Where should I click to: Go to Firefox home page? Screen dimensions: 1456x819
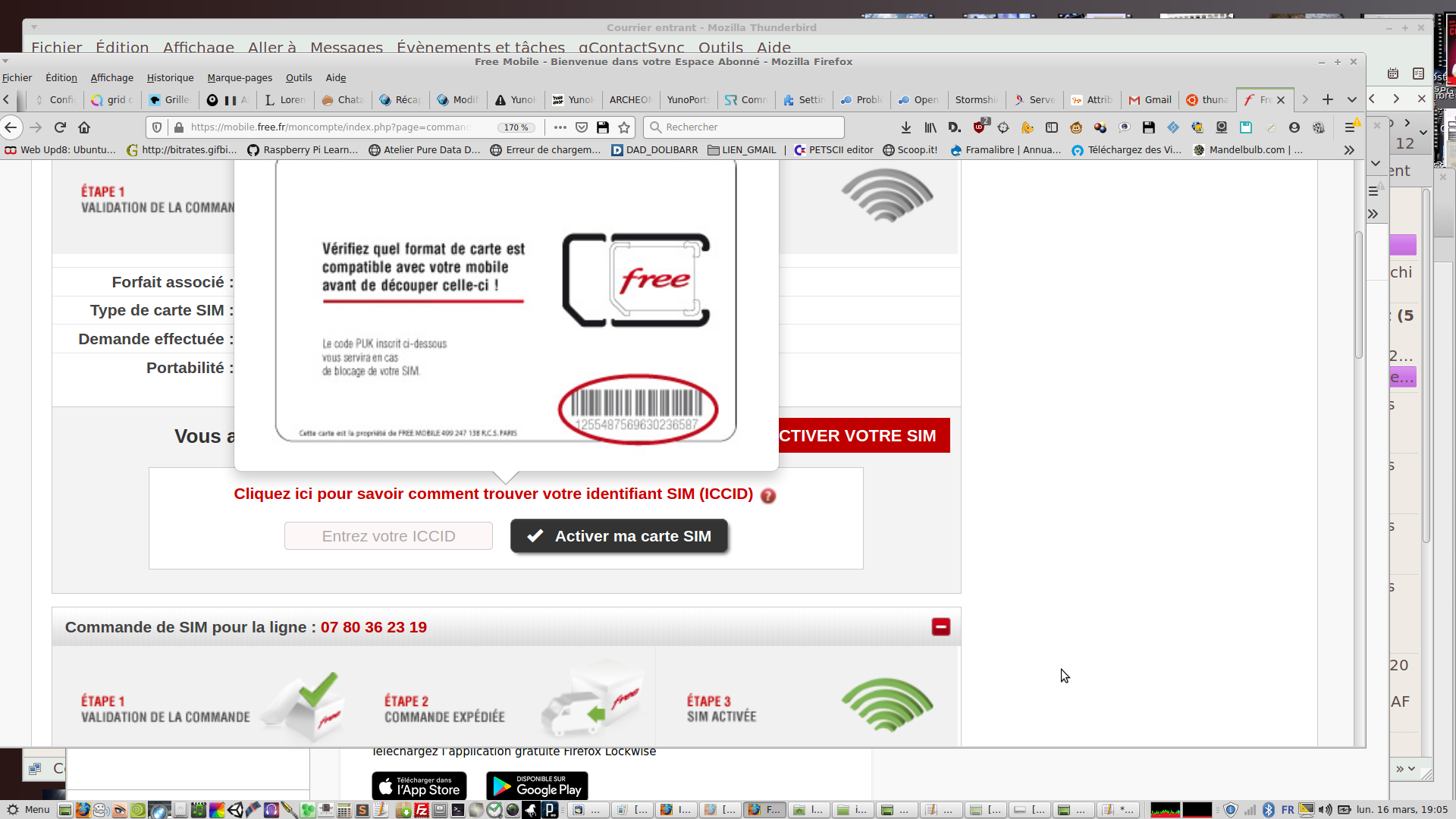coord(84,127)
